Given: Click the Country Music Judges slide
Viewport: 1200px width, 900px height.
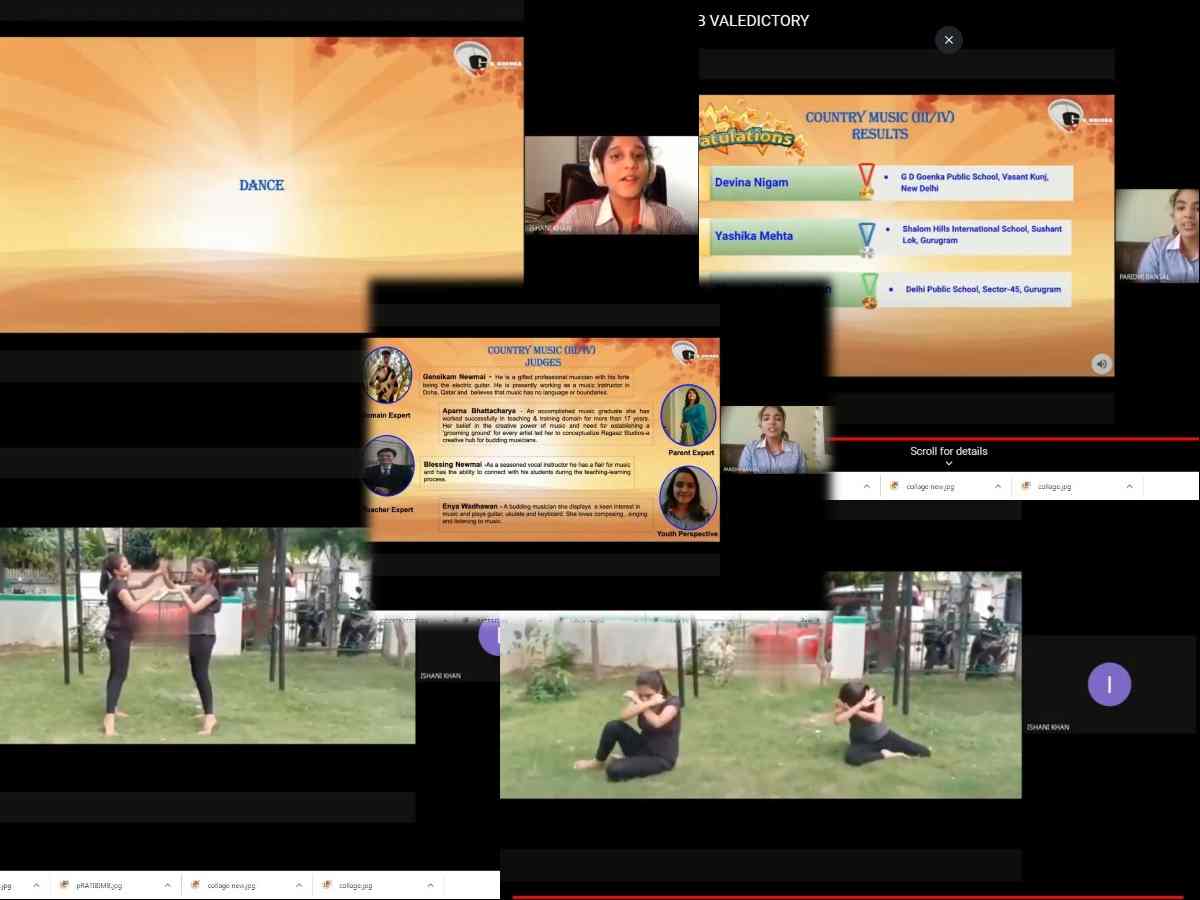Looking at the screenshot, I should click(540, 440).
